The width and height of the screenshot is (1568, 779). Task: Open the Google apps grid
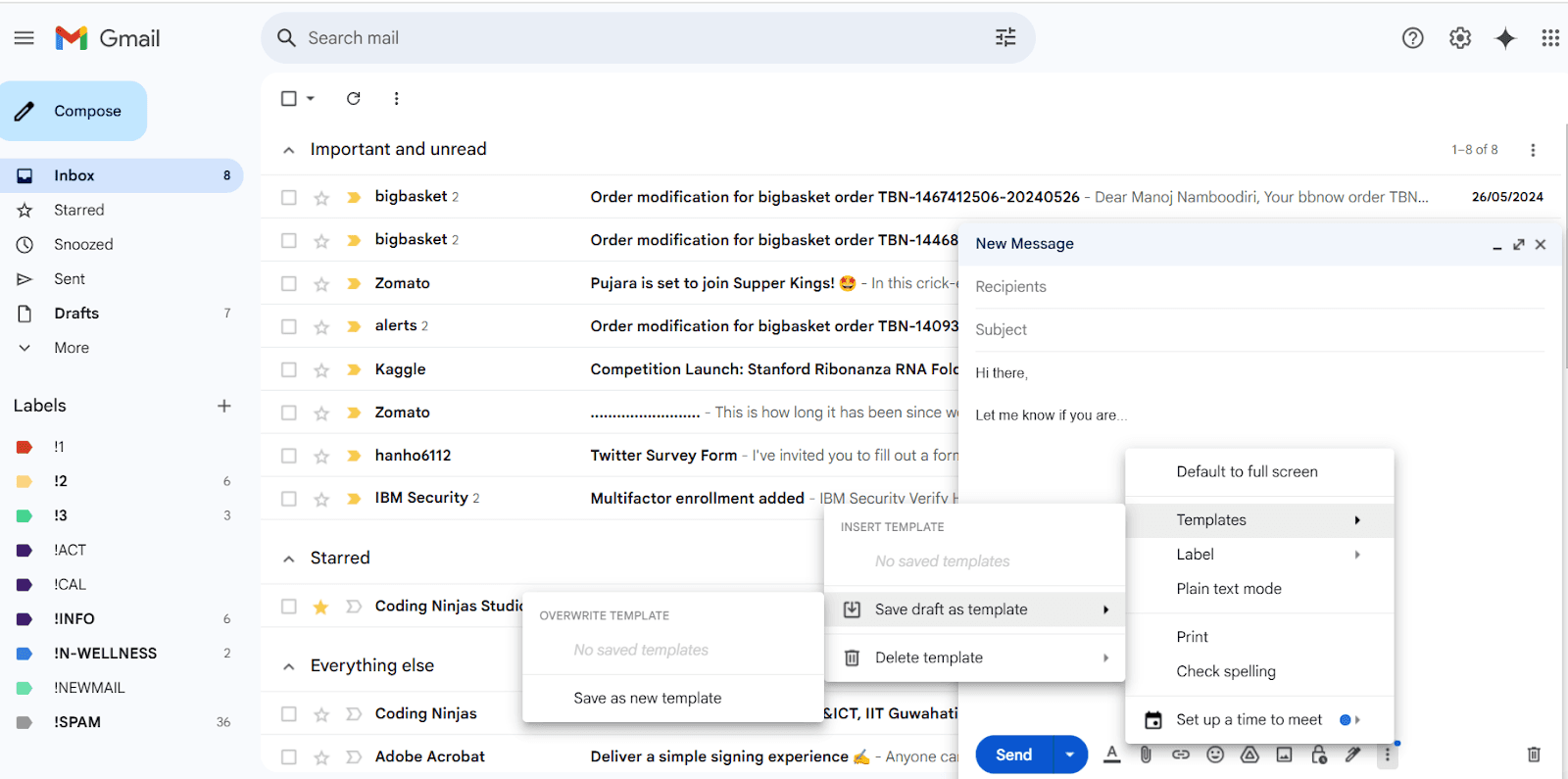pyautogui.click(x=1550, y=38)
